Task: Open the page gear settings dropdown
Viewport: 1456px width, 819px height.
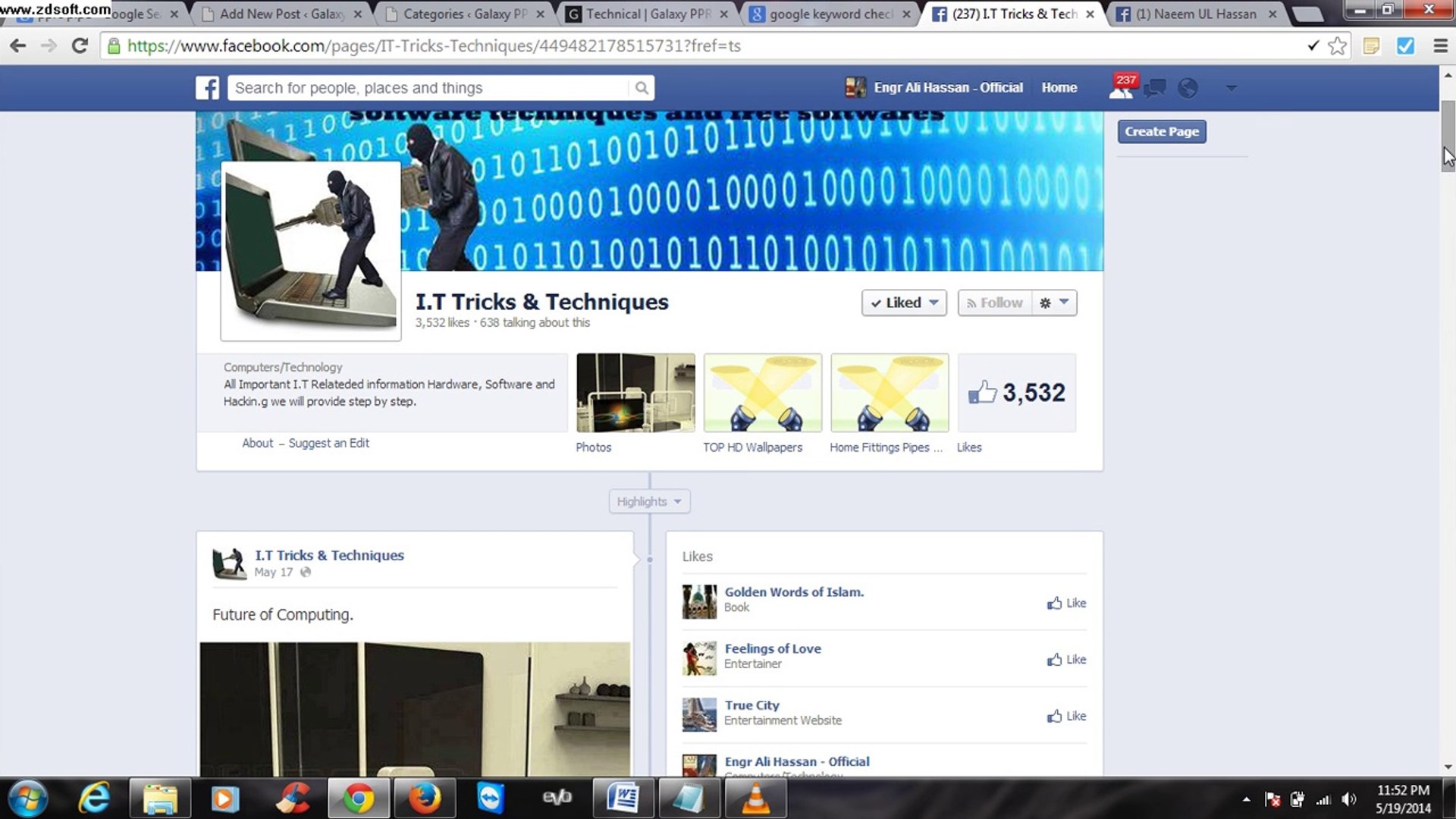Action: point(1054,303)
